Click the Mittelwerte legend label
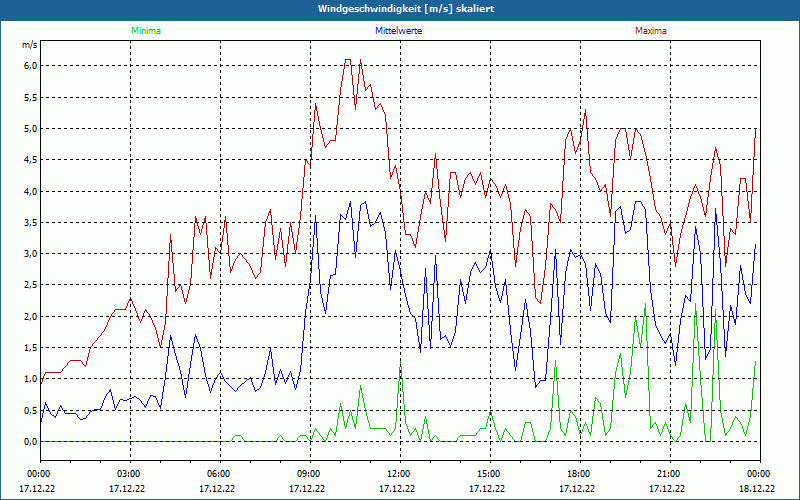This screenshot has height=500, width=800. (x=398, y=31)
